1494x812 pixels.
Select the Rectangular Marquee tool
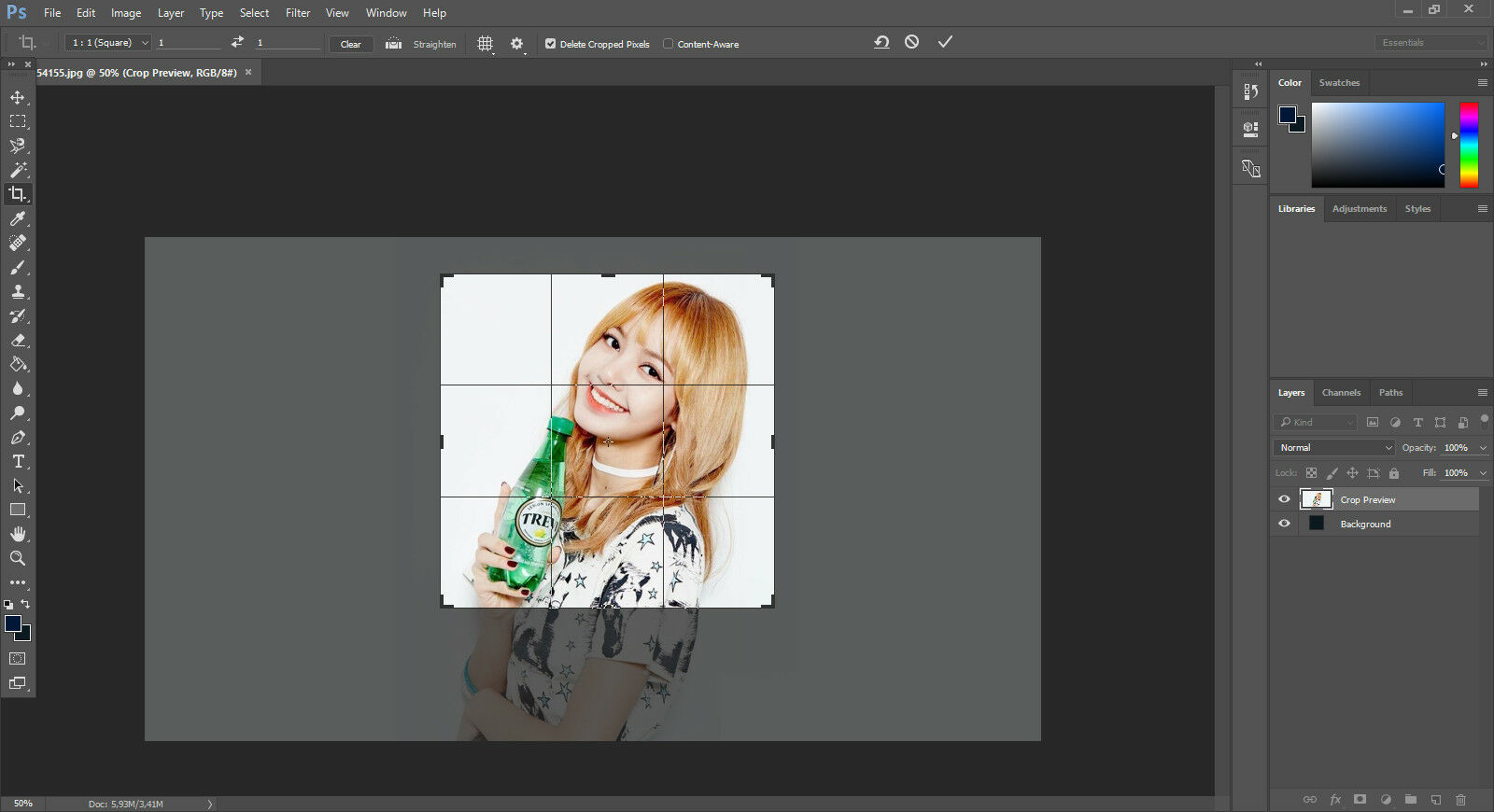18,121
